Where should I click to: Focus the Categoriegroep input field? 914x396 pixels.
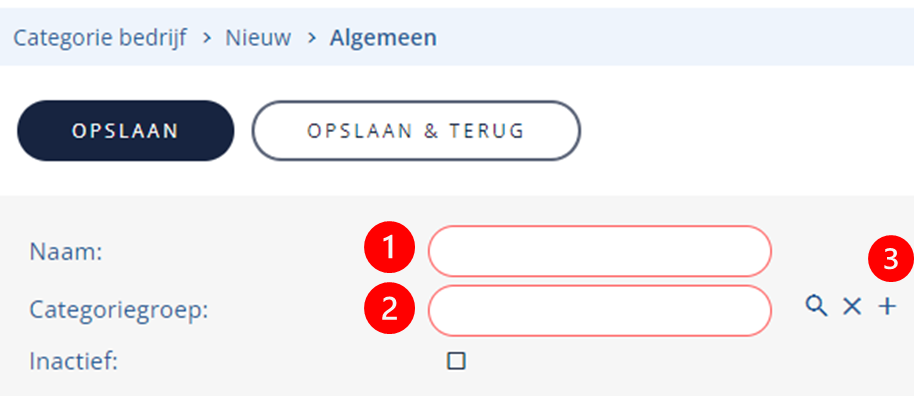click(x=600, y=311)
